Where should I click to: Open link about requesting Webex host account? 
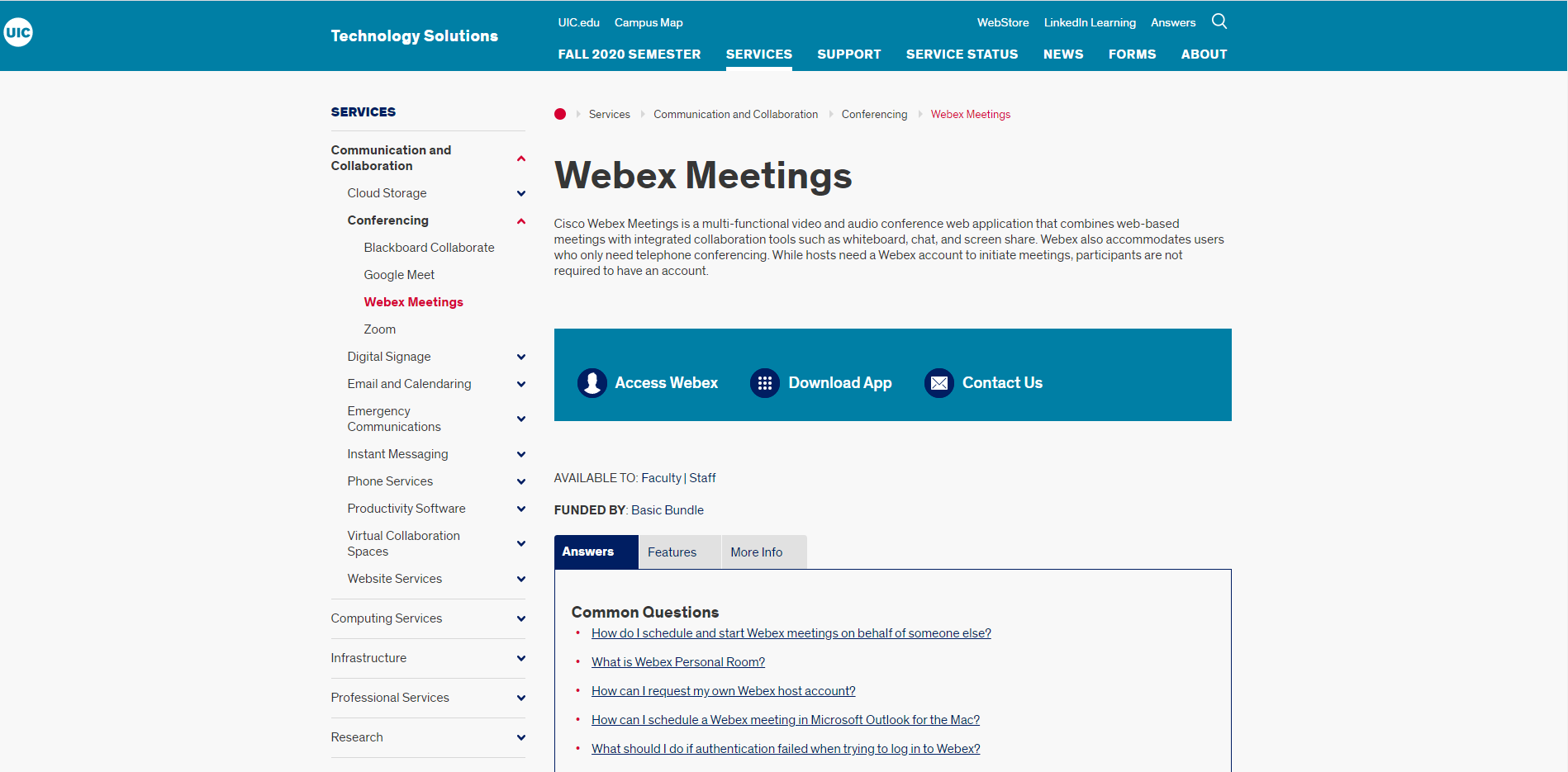[724, 691]
